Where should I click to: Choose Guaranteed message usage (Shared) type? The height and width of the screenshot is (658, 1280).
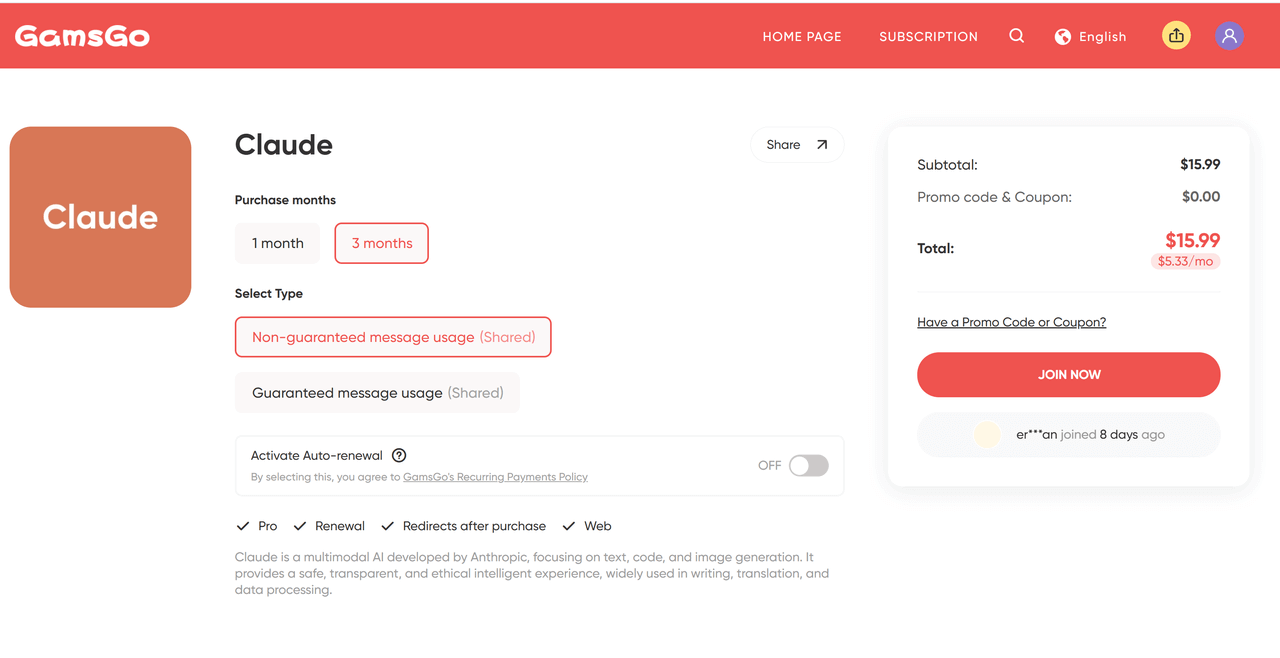377,393
